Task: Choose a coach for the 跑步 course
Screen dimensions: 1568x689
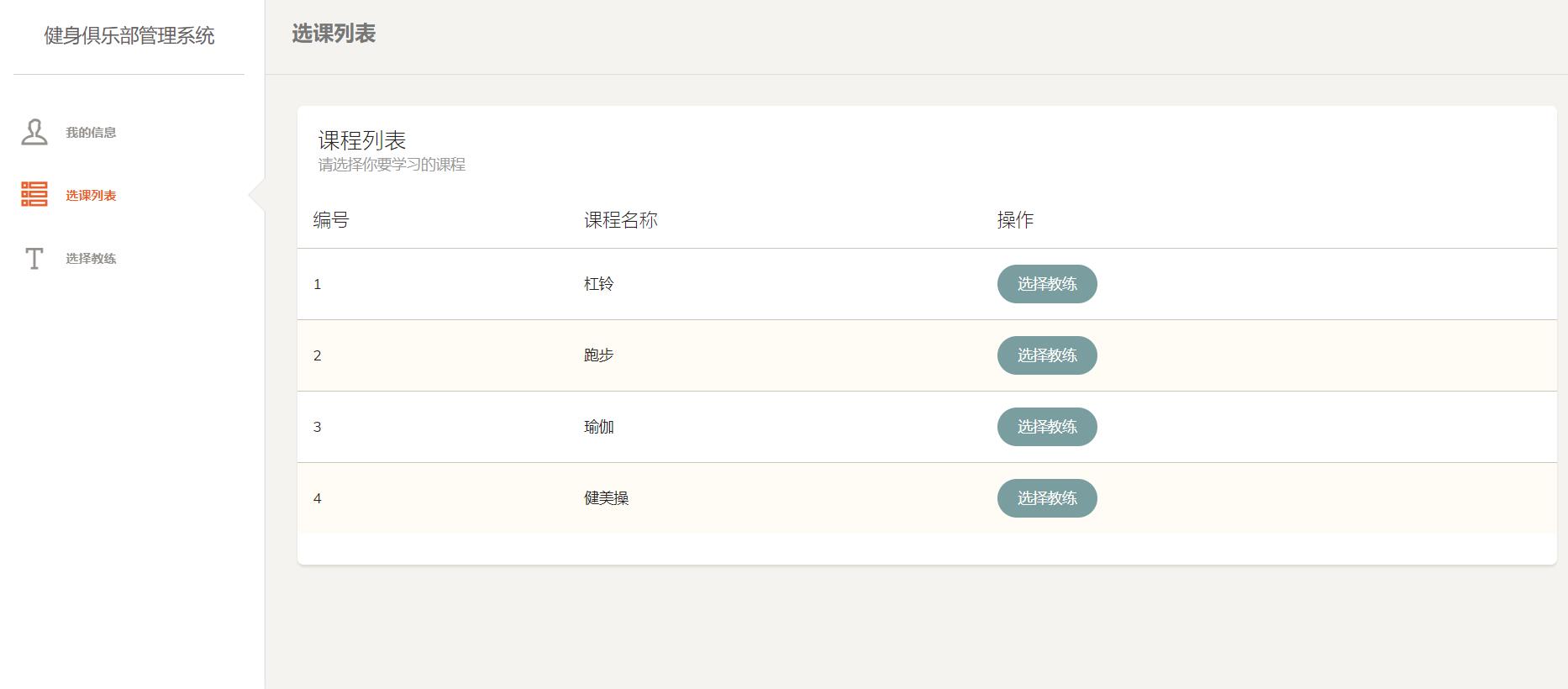Action: [1047, 355]
